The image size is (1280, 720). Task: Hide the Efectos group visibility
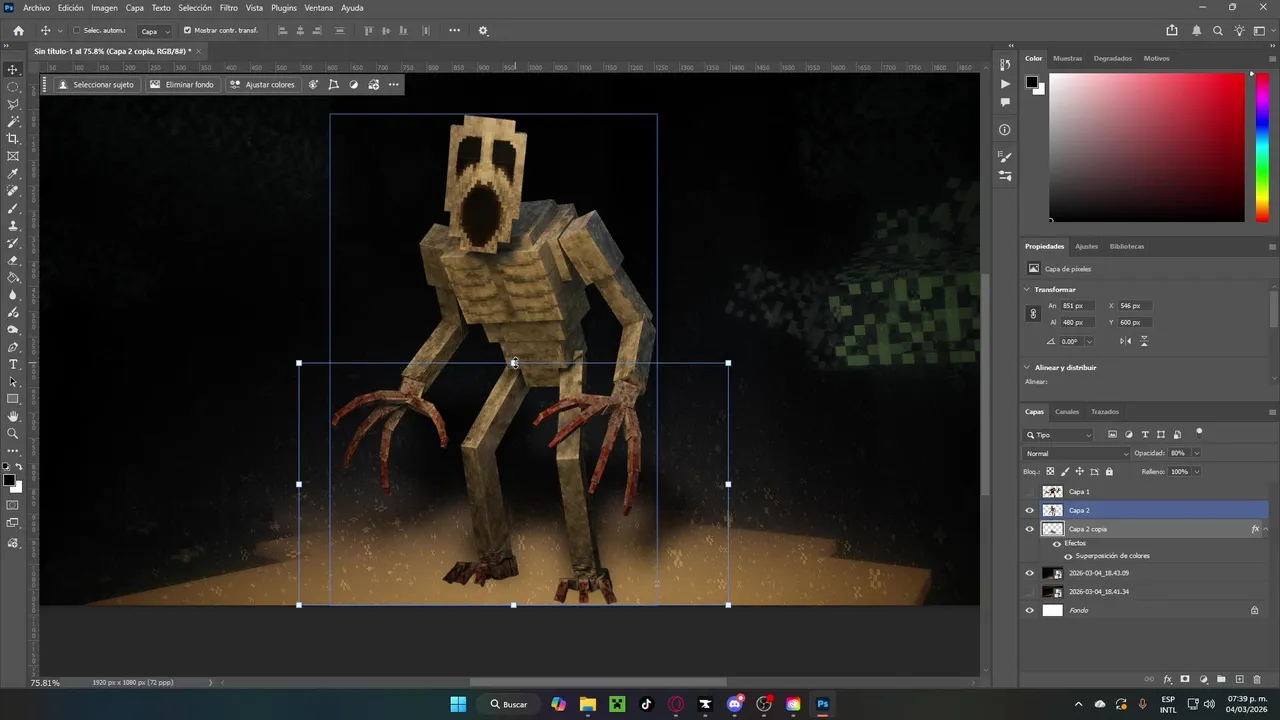[1057, 543]
